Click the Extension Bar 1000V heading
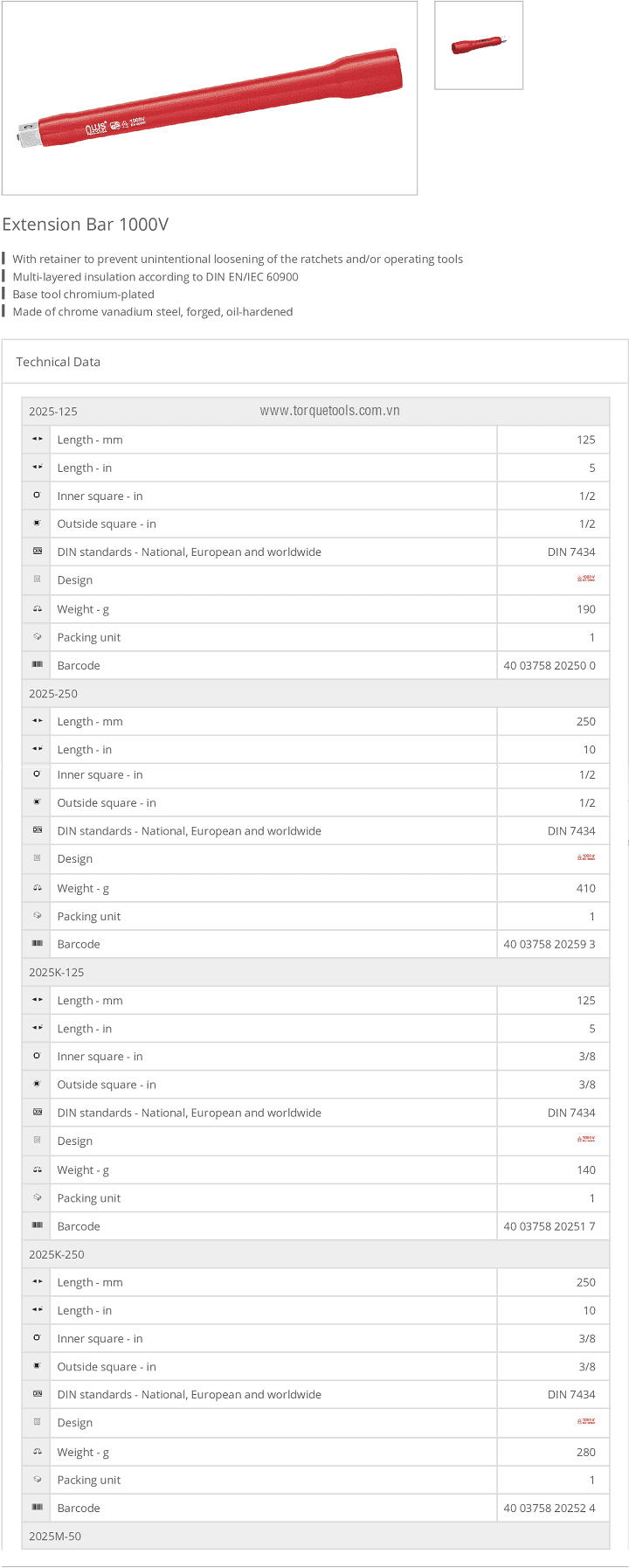629x1568 pixels. (86, 225)
